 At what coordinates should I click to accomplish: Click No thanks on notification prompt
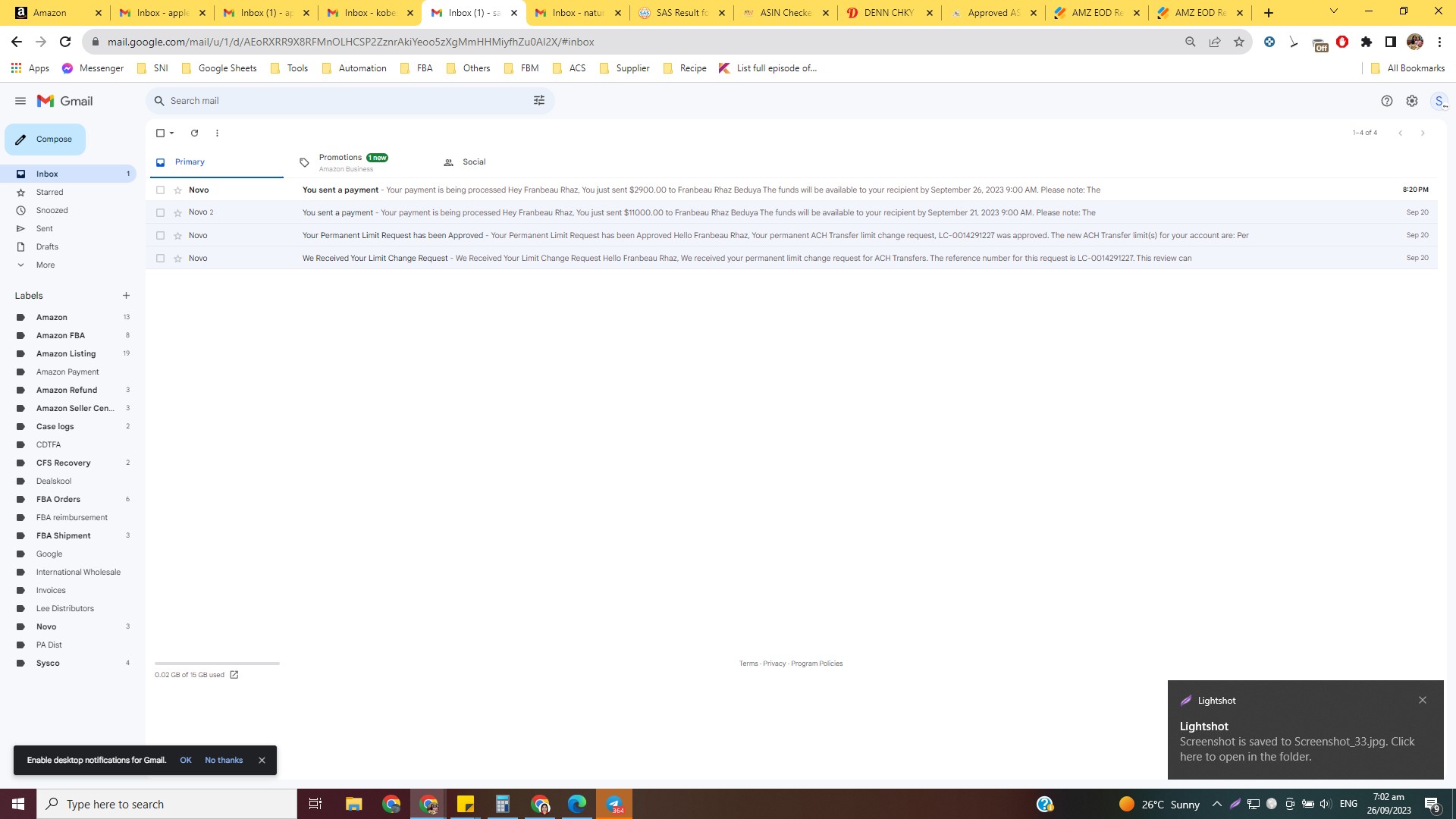click(x=224, y=760)
